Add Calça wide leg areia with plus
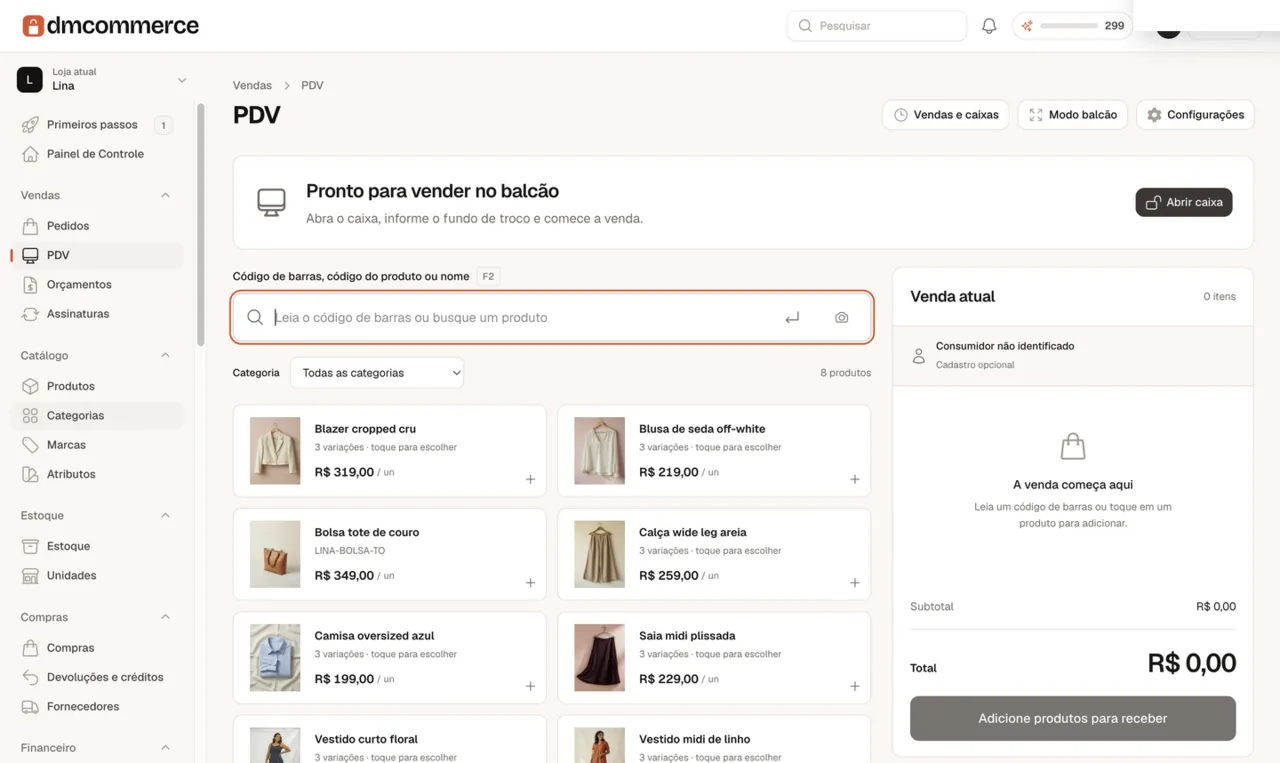The image size is (1280, 763). coord(855,583)
